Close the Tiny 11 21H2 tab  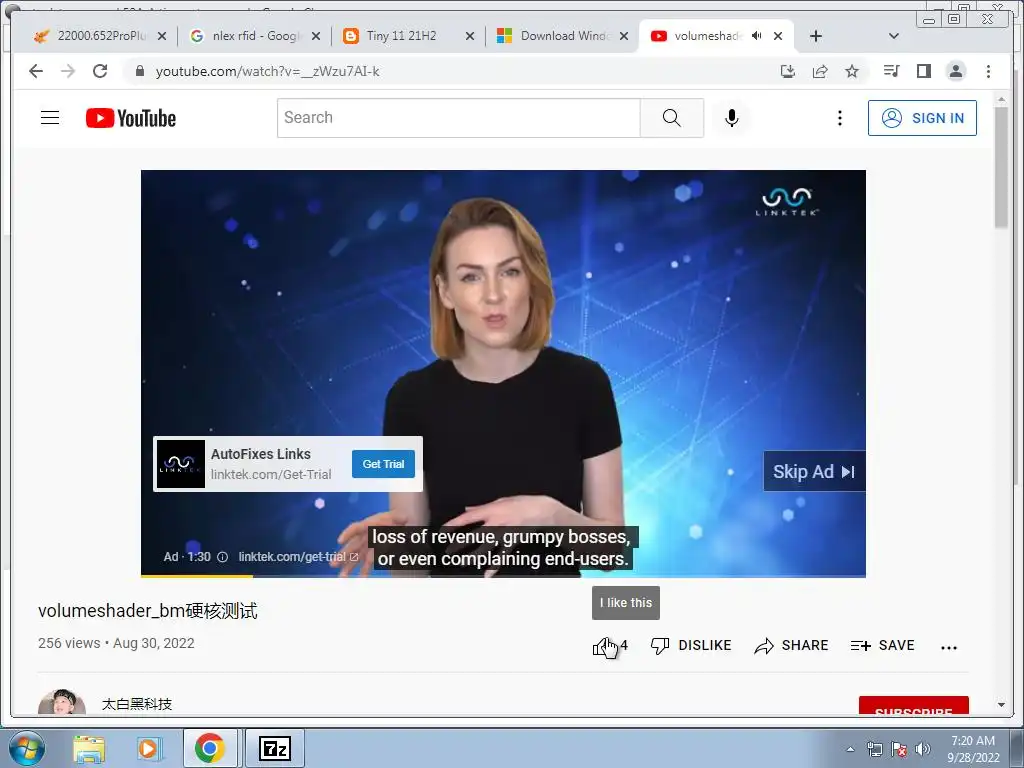pyautogui.click(x=470, y=36)
